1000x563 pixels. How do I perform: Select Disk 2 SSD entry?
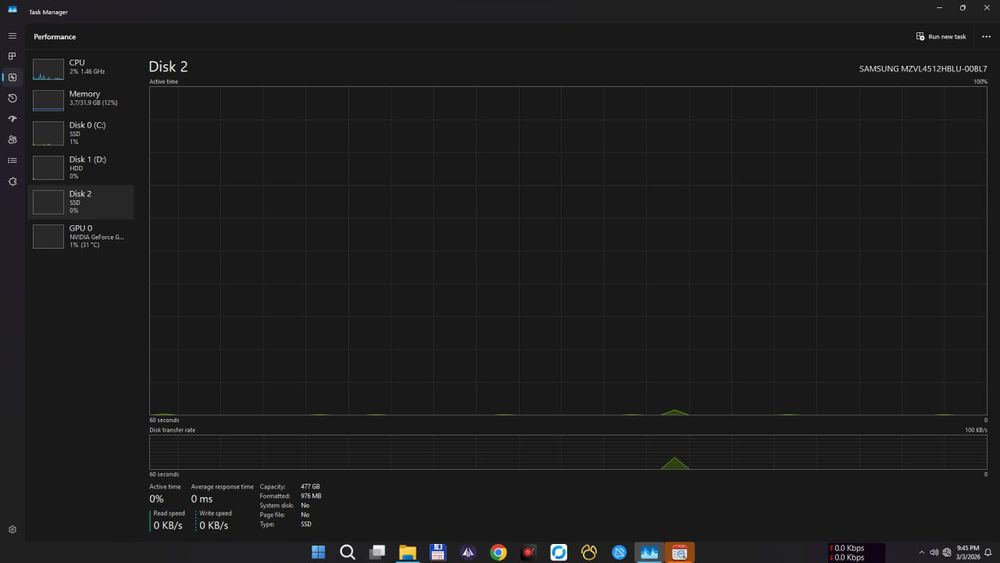(x=81, y=201)
